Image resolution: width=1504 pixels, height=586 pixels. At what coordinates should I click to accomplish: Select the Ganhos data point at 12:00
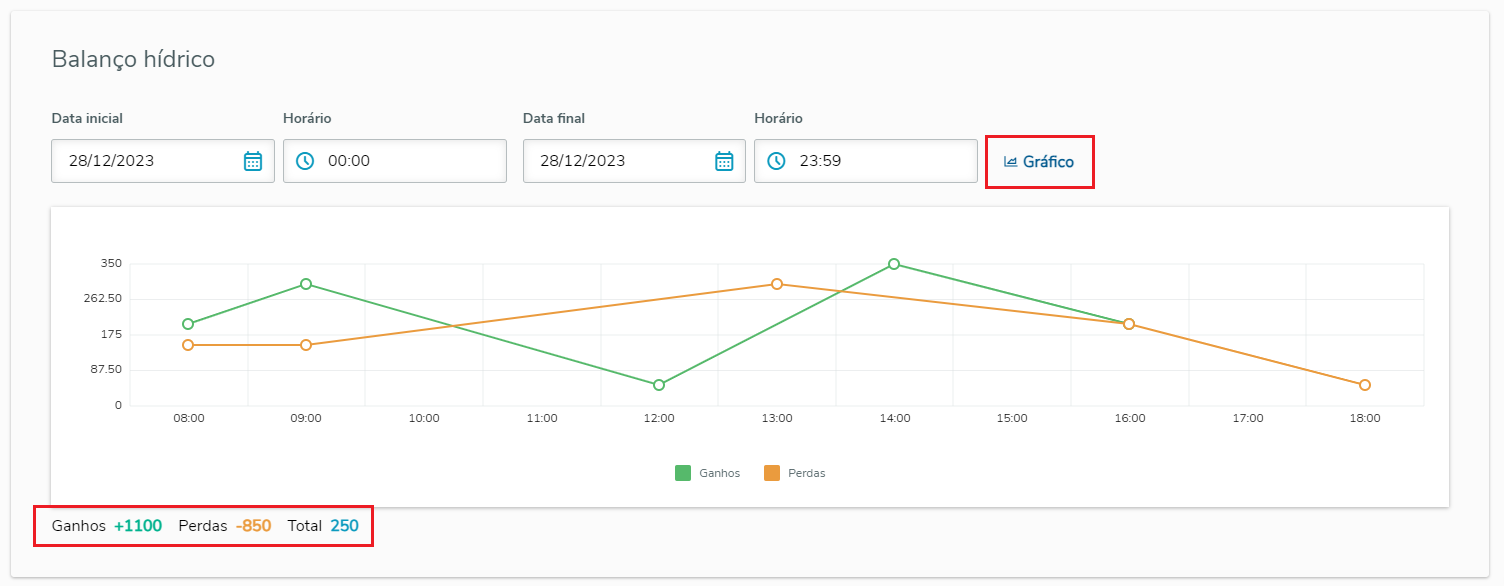point(659,385)
